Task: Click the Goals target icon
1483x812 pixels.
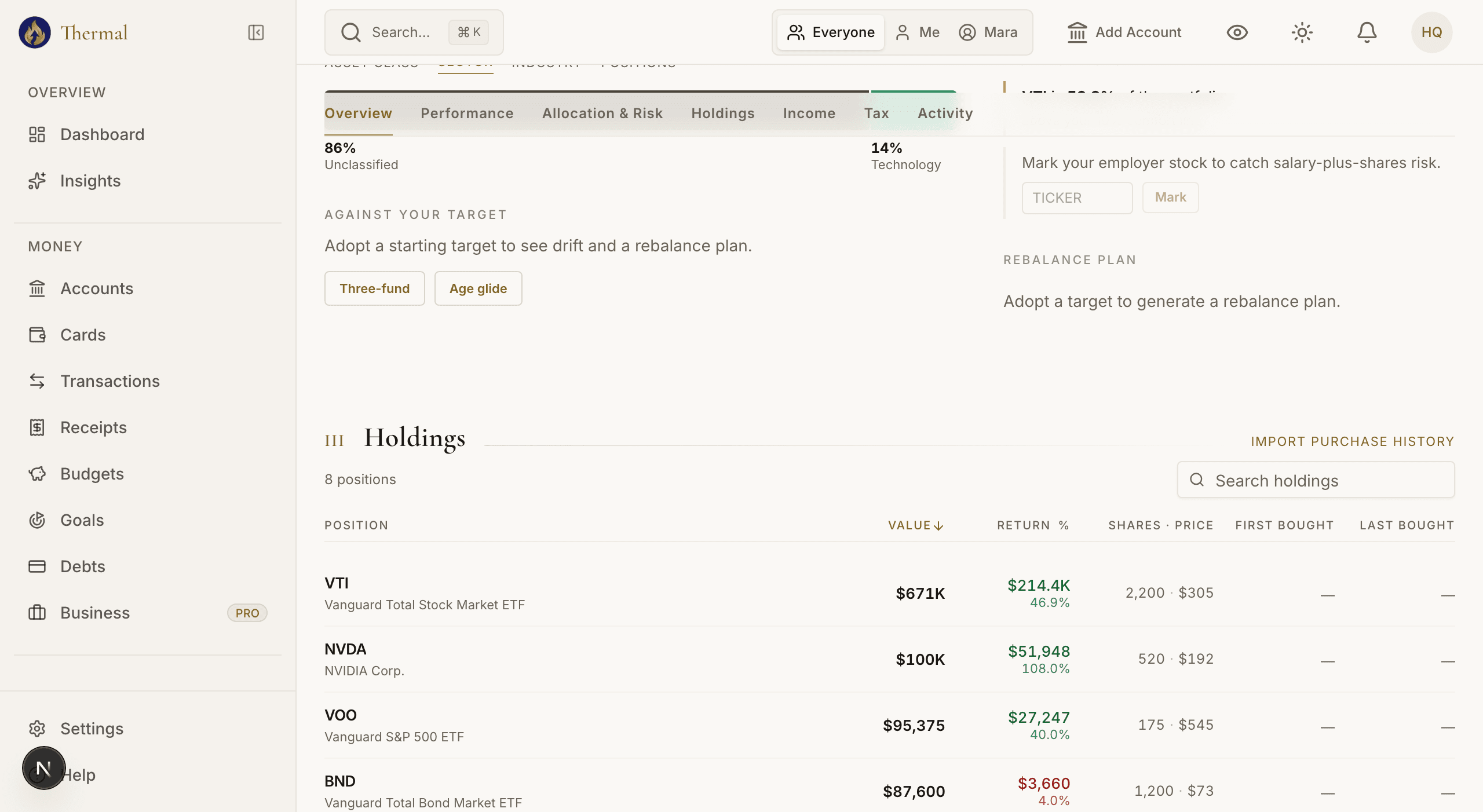Action: 37,520
